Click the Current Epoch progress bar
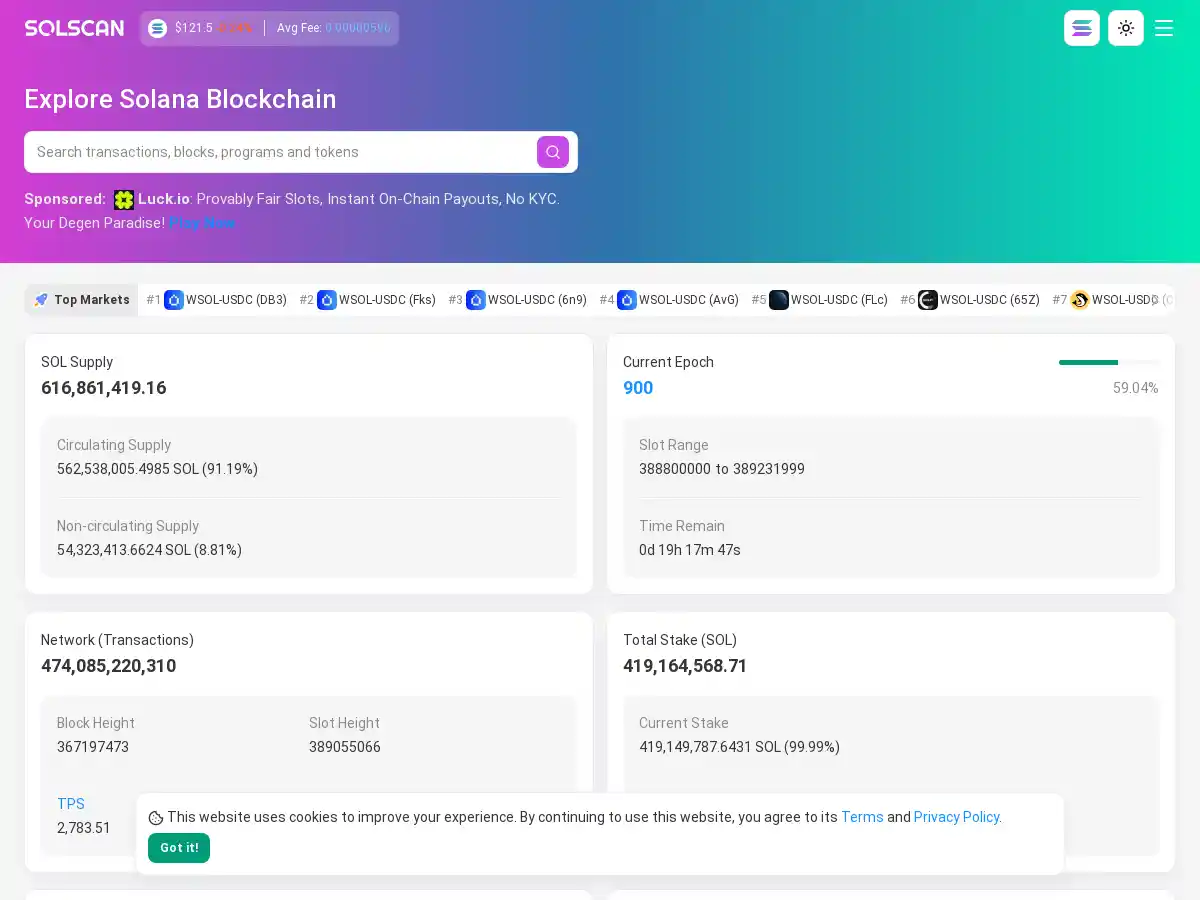The width and height of the screenshot is (1200, 900). [x=1110, y=363]
